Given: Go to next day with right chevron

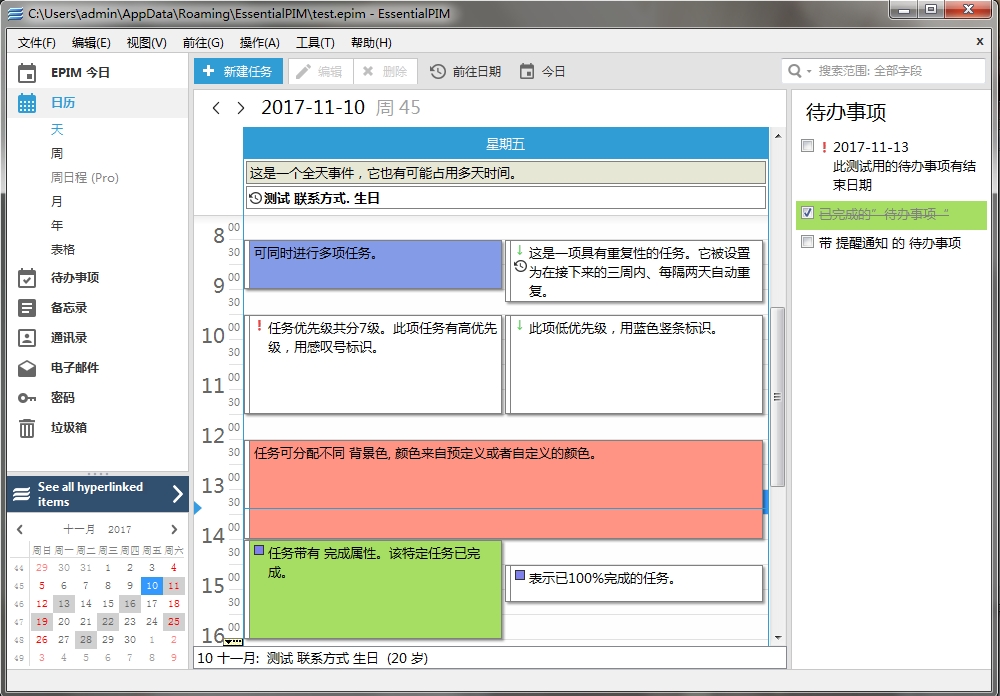Looking at the screenshot, I should [x=240, y=108].
